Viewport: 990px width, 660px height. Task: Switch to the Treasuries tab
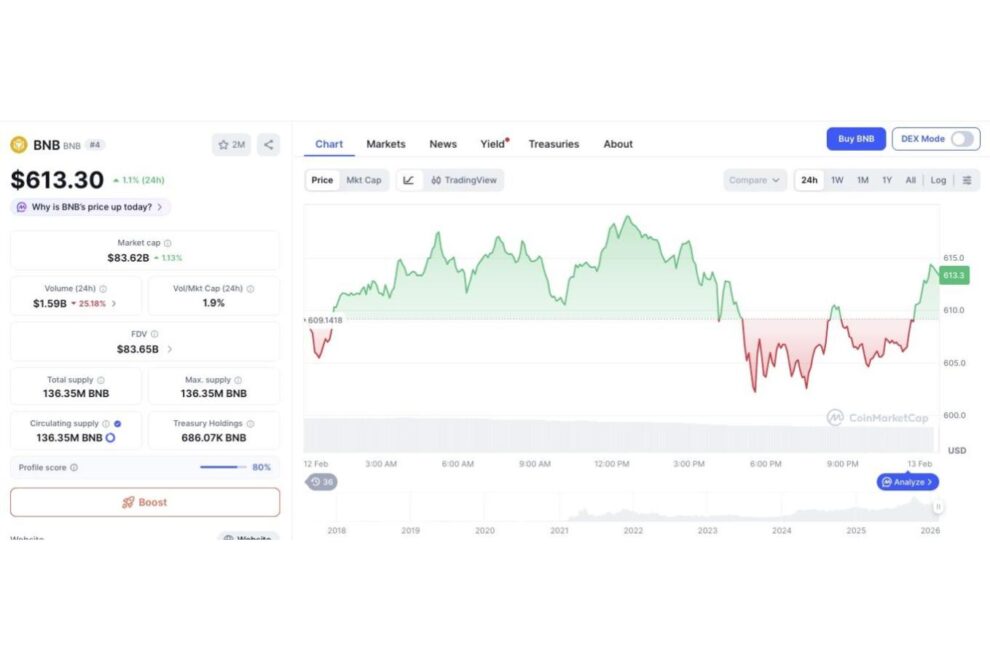click(553, 144)
